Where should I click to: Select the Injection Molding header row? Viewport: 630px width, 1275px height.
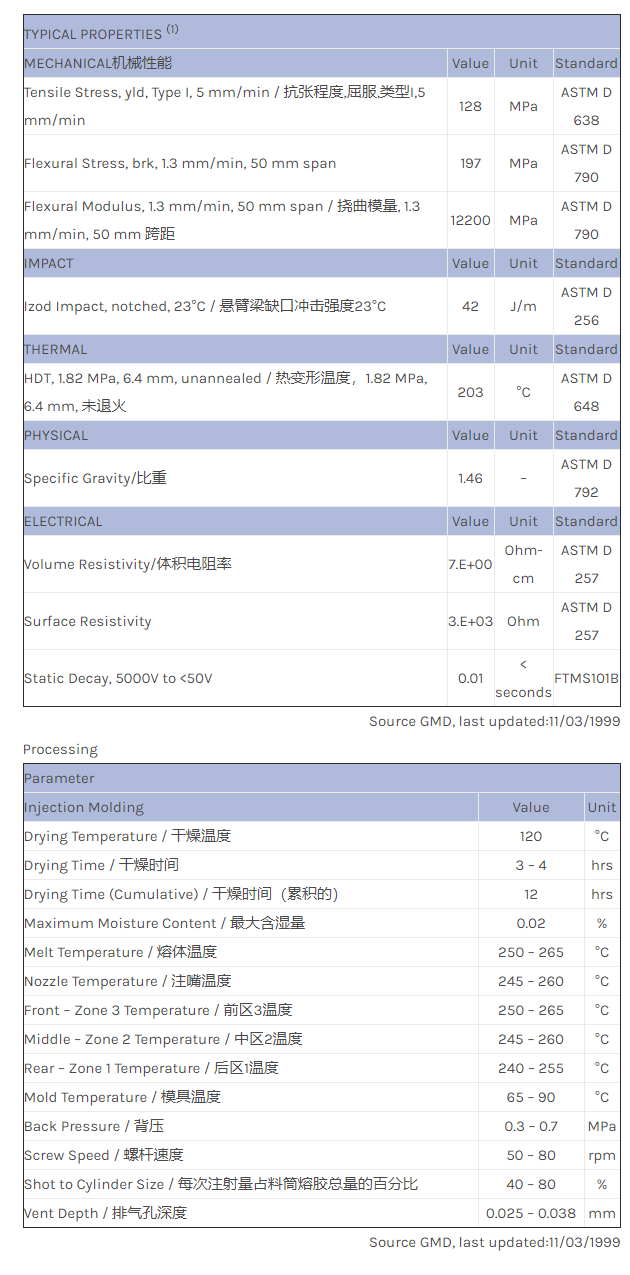(84, 807)
